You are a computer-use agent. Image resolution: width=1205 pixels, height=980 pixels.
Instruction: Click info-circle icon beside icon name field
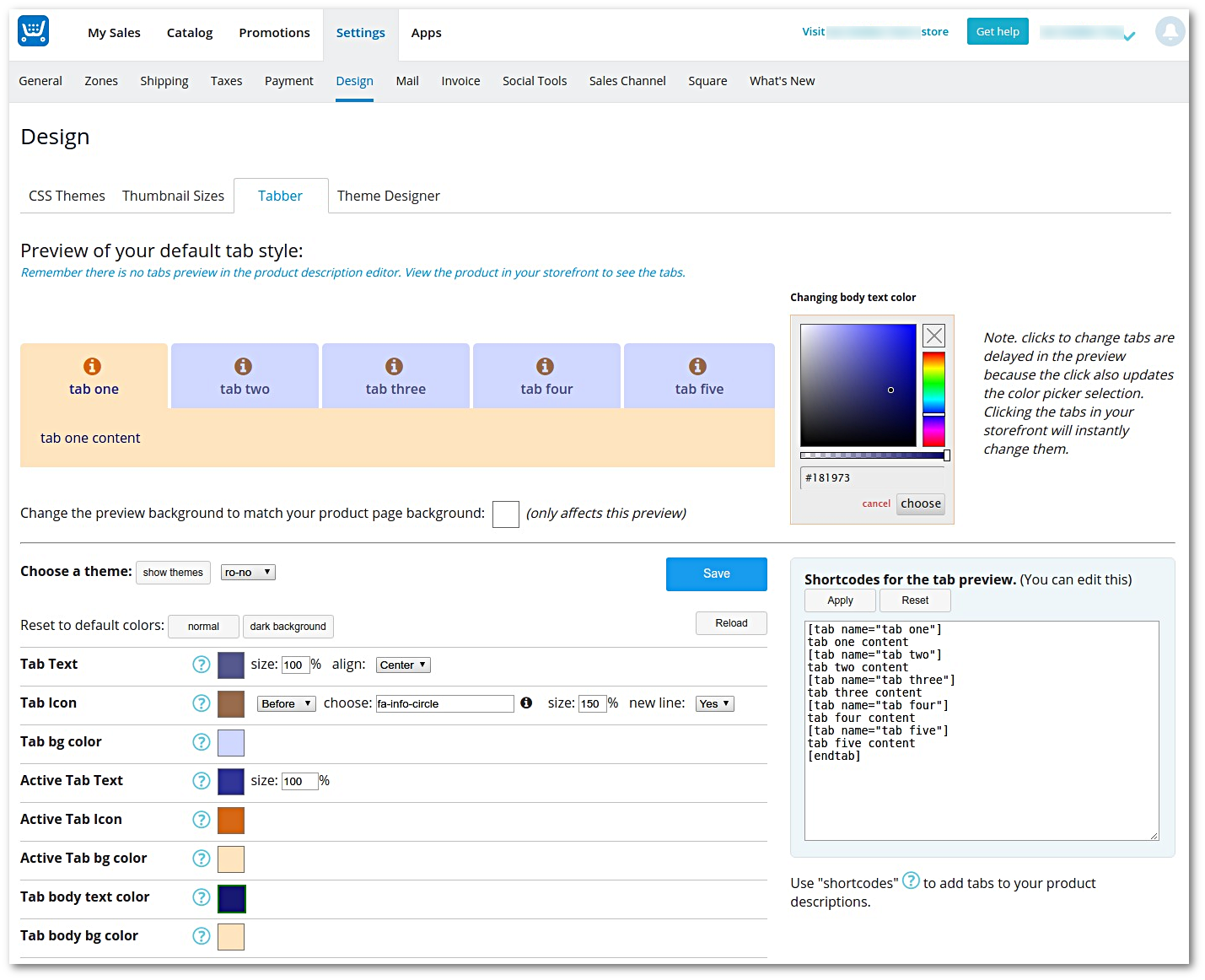[x=526, y=703]
